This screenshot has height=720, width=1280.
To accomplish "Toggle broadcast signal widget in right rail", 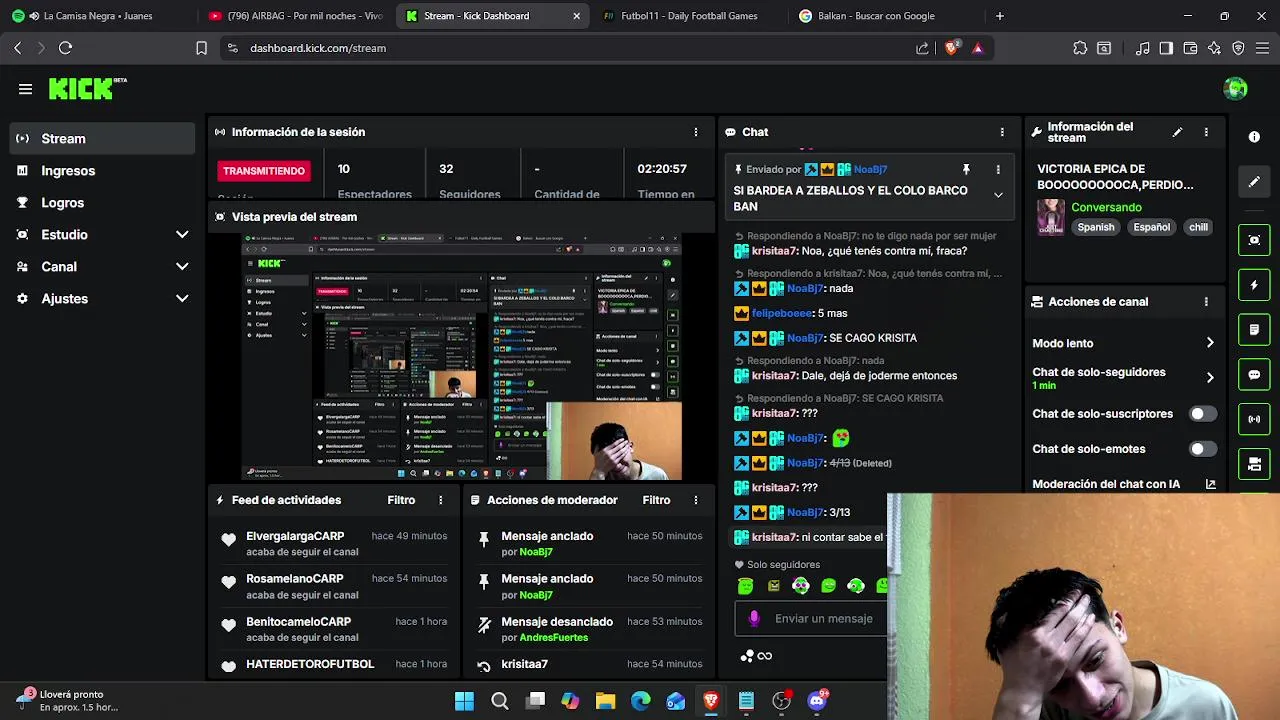I will [x=1254, y=419].
